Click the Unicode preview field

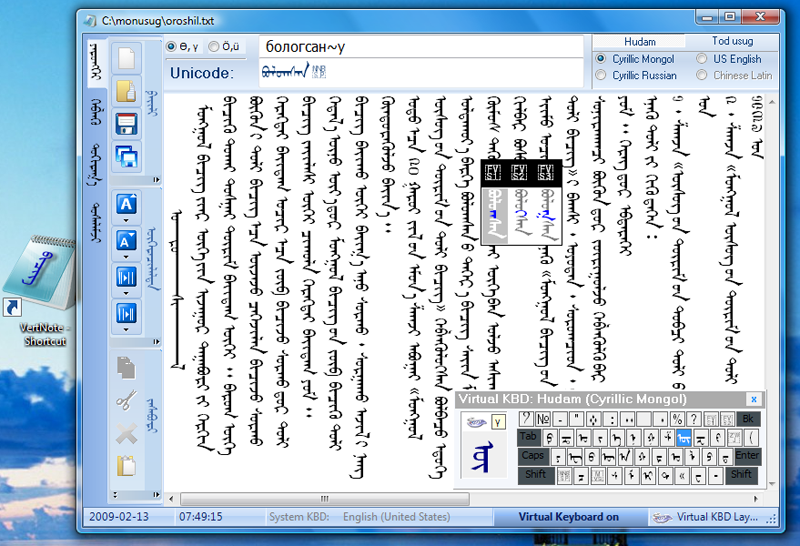click(421, 72)
